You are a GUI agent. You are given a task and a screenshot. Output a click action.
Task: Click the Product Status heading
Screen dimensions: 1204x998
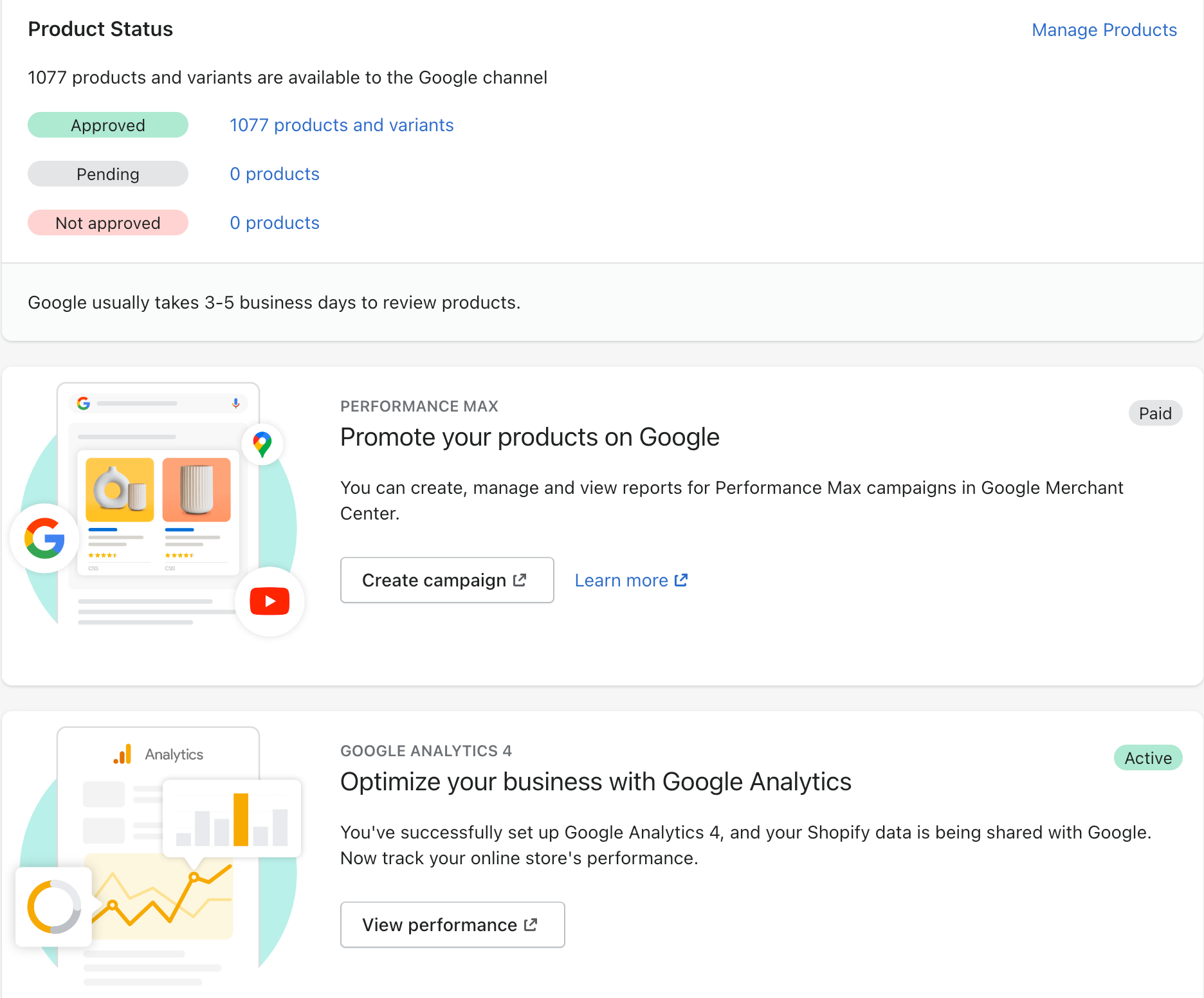[100, 29]
